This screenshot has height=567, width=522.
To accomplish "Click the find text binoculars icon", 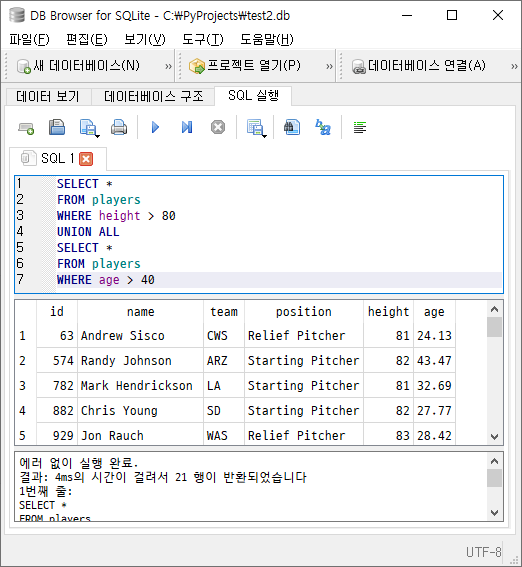I will click(292, 127).
